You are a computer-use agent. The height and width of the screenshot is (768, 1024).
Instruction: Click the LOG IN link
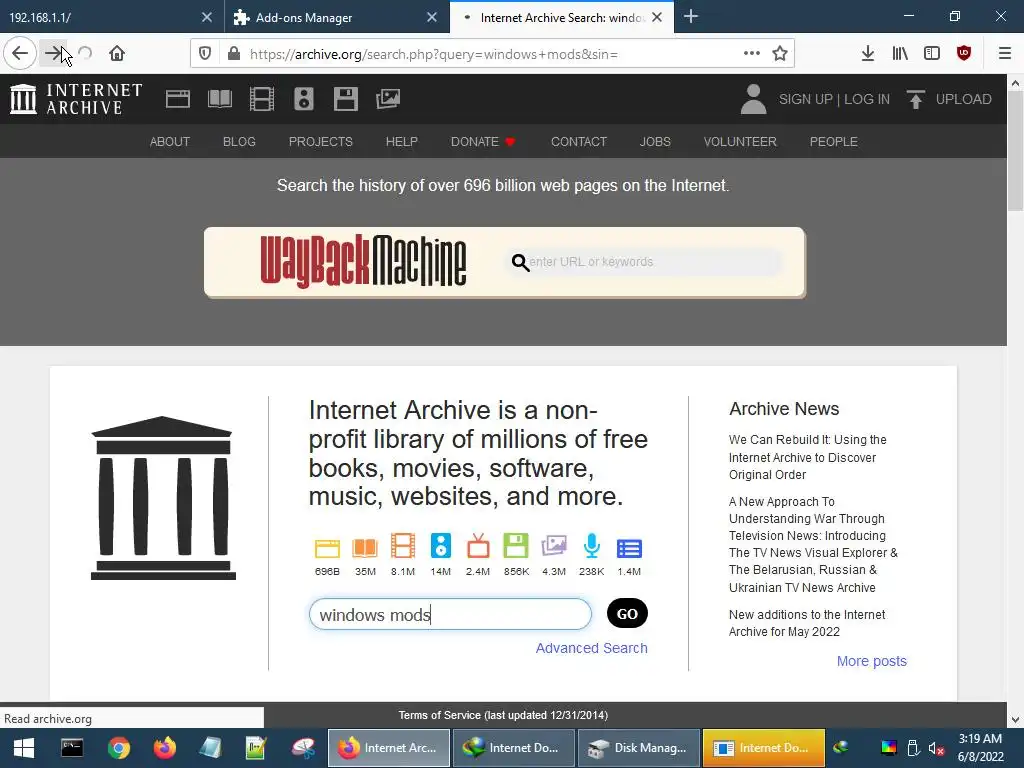pos(867,99)
